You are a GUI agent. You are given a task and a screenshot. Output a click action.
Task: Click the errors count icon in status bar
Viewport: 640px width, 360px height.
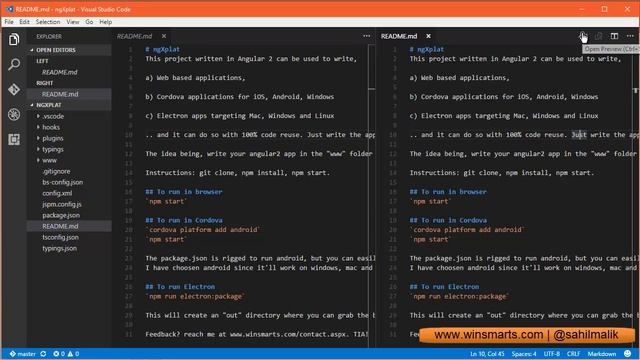(59, 354)
